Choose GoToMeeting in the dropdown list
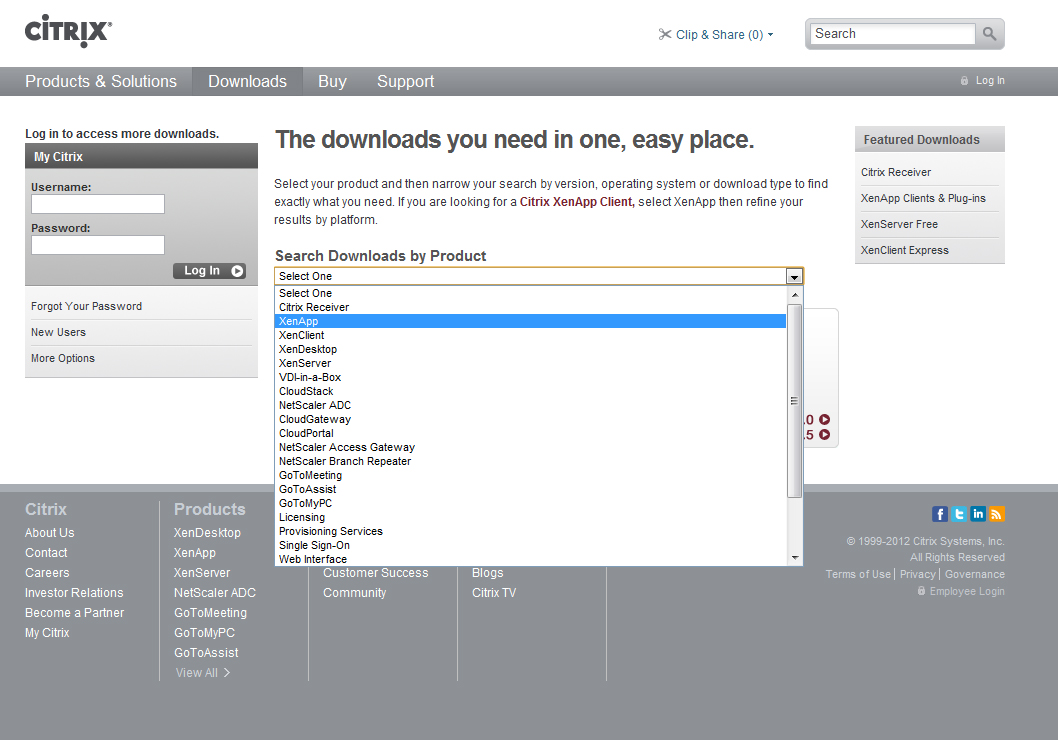This screenshot has height=740, width=1058. [x=531, y=476]
